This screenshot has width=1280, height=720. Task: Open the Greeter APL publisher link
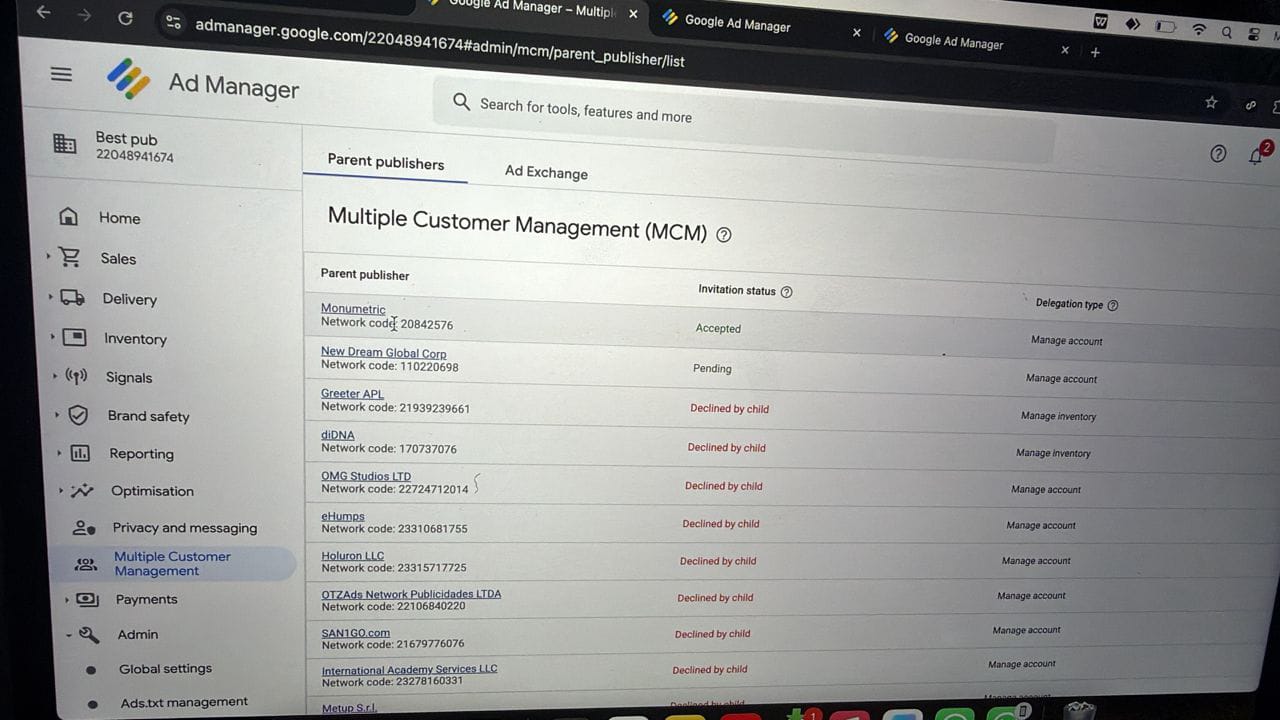click(x=352, y=394)
